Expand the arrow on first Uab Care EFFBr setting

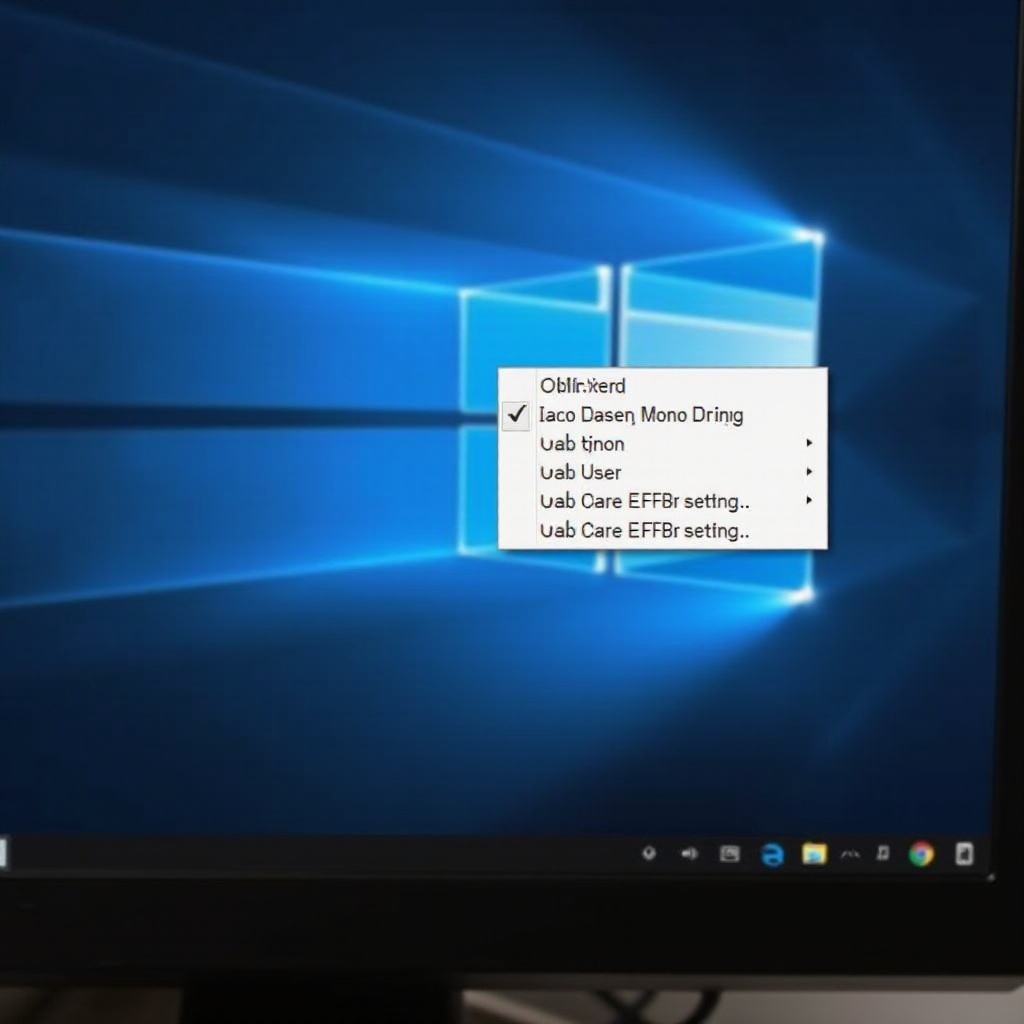tap(809, 501)
